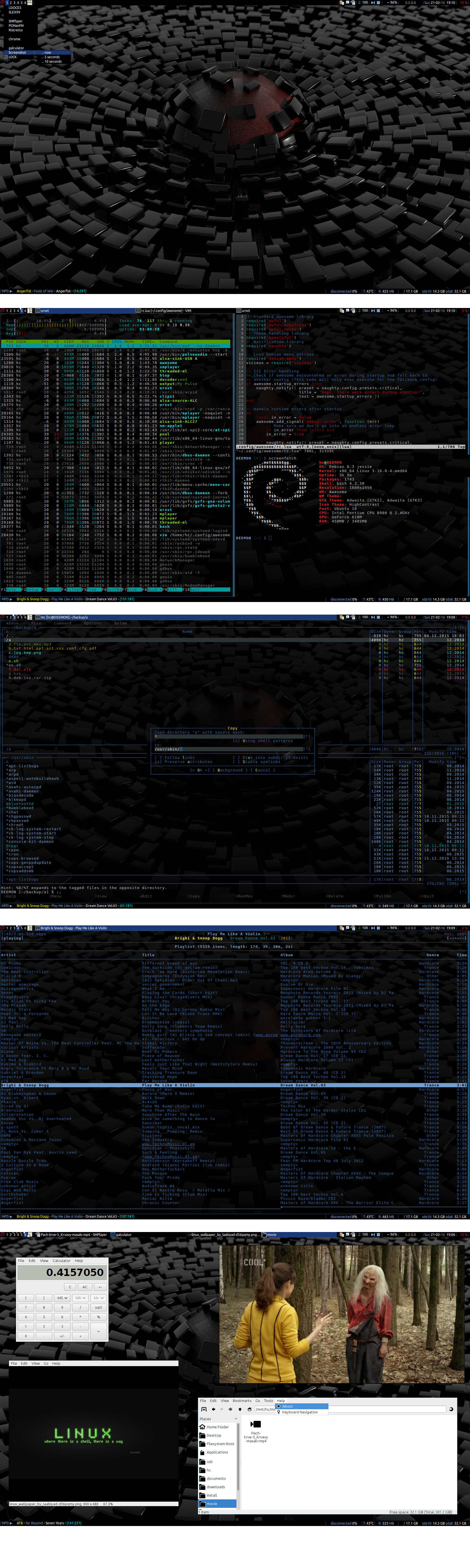Open the Calculator menu in galculator
The image size is (470, 1568).
[x=62, y=1261]
